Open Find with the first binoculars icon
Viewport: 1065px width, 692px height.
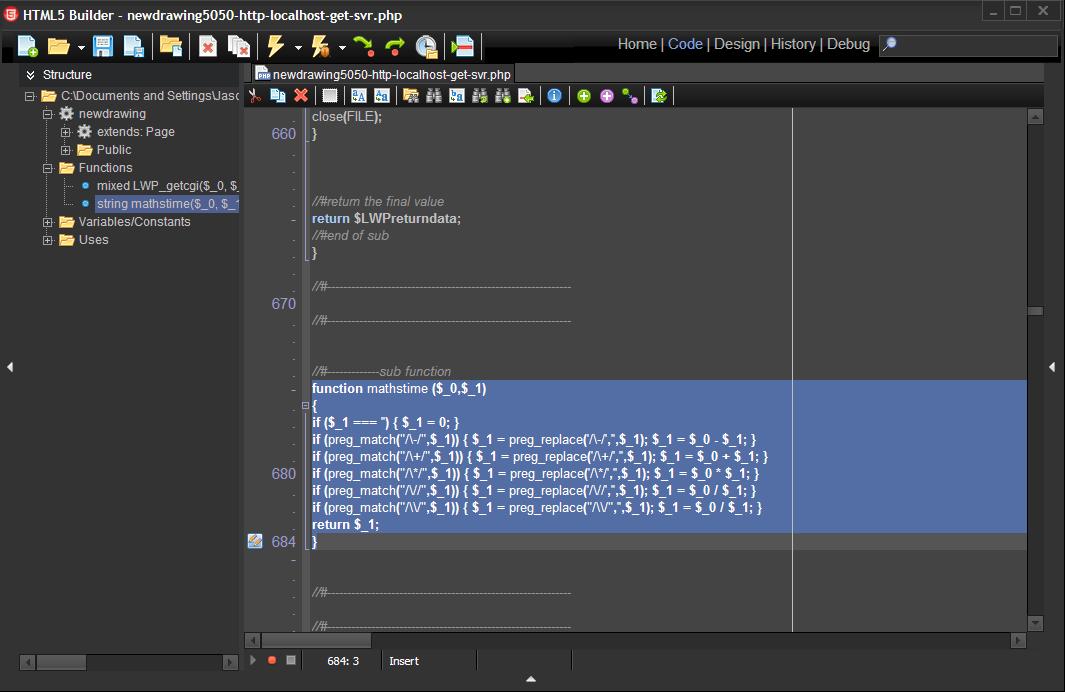pos(433,96)
